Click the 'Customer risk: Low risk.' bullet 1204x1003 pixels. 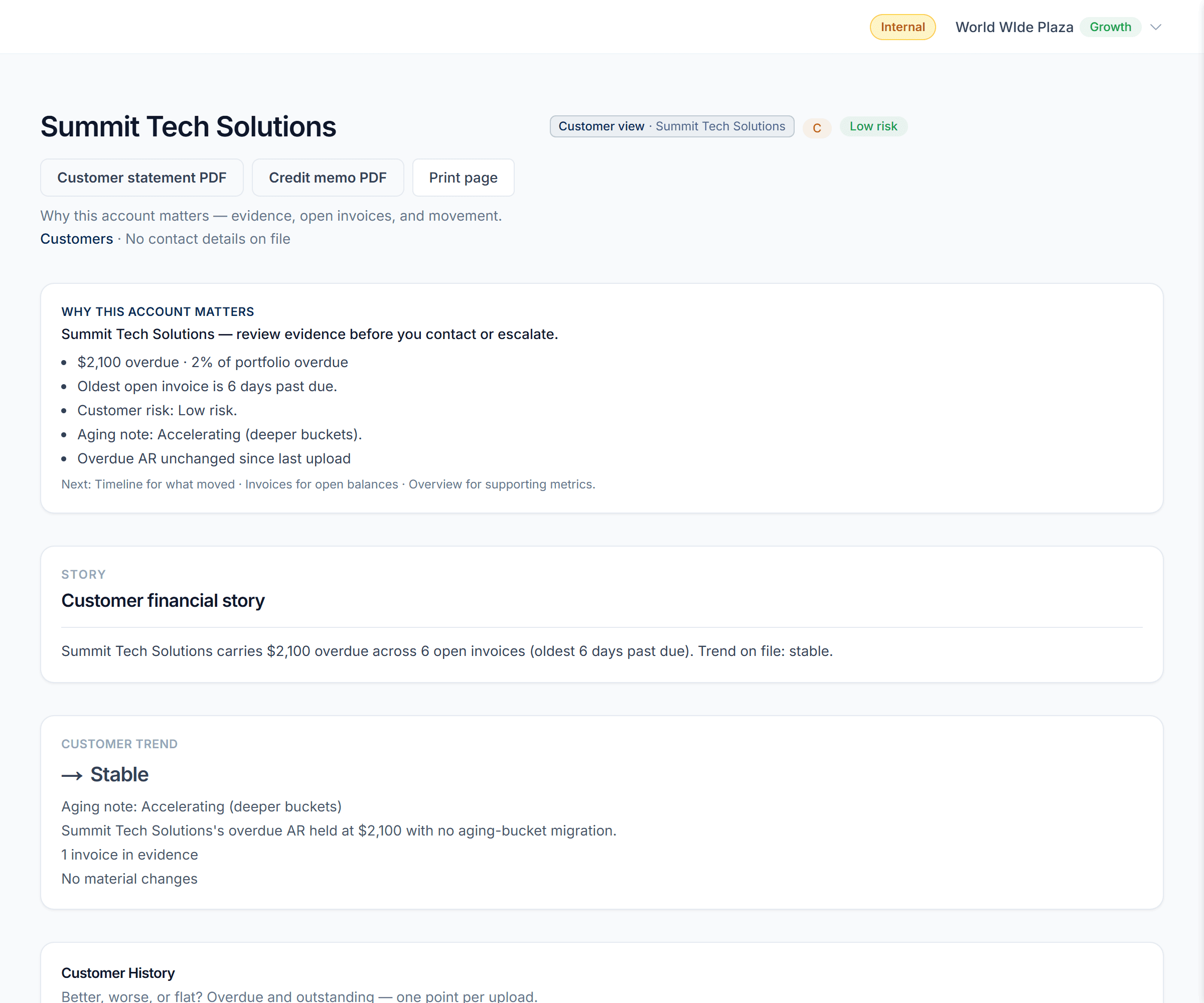tap(157, 410)
